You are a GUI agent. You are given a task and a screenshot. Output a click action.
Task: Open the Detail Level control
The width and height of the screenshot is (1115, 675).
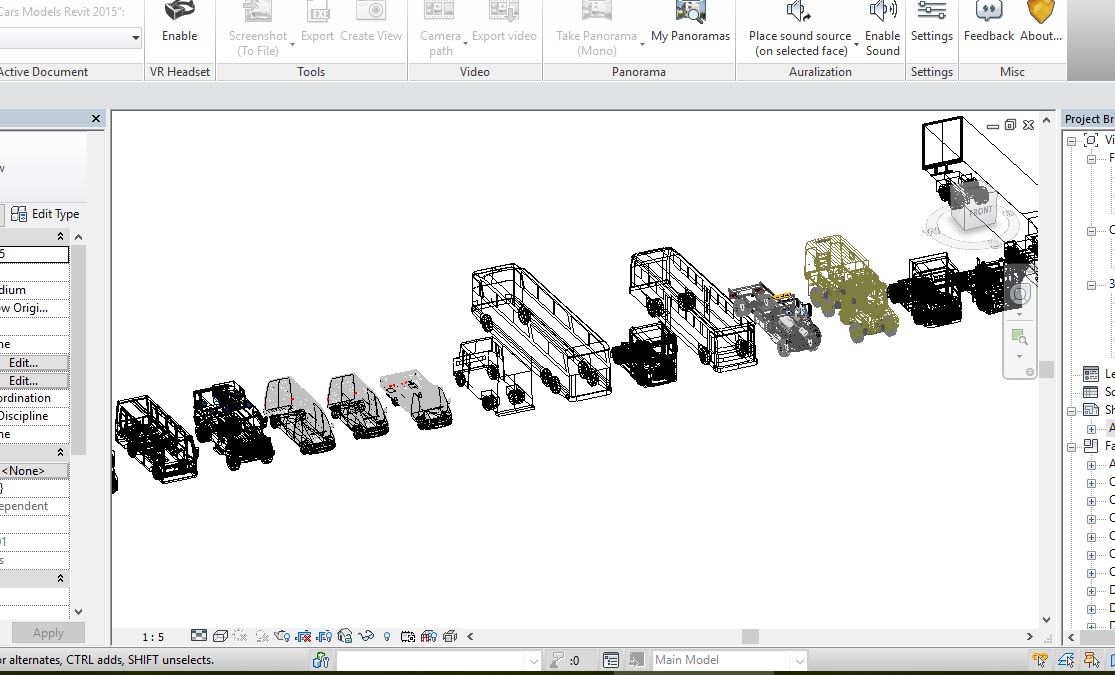click(x=199, y=636)
